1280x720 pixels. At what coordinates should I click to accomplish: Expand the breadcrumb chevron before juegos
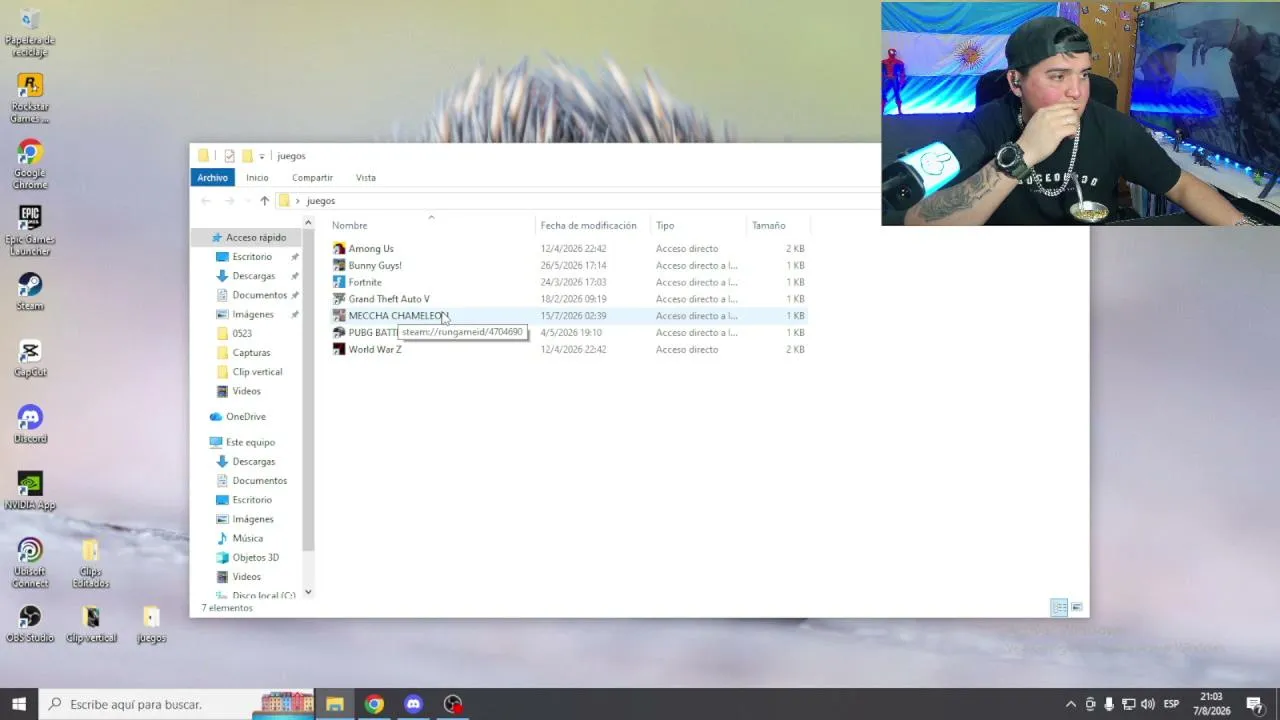pyautogui.click(x=297, y=201)
